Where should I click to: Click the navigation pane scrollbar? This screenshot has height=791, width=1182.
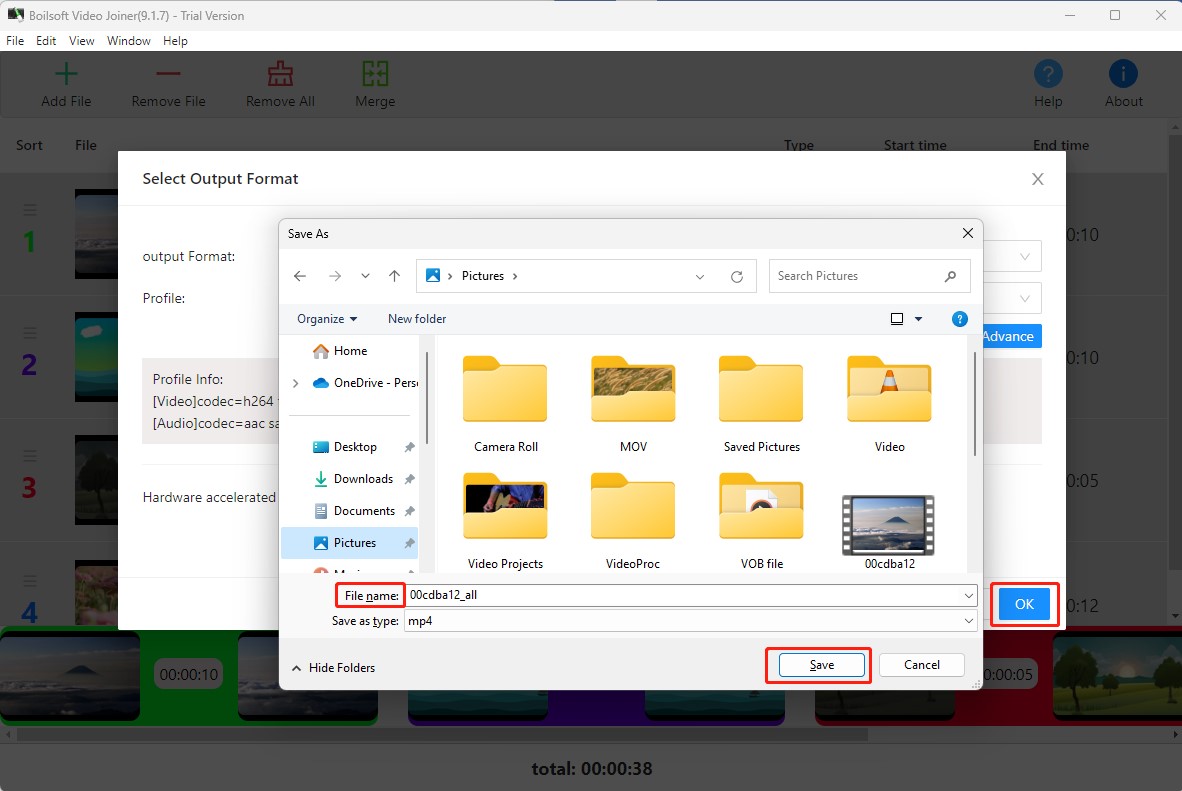(426, 397)
